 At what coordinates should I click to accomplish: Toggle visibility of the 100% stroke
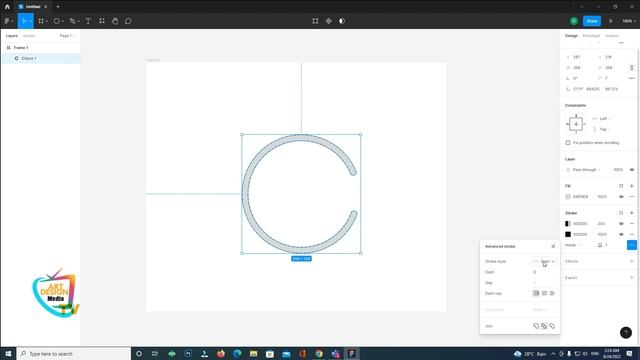[x=621, y=234]
